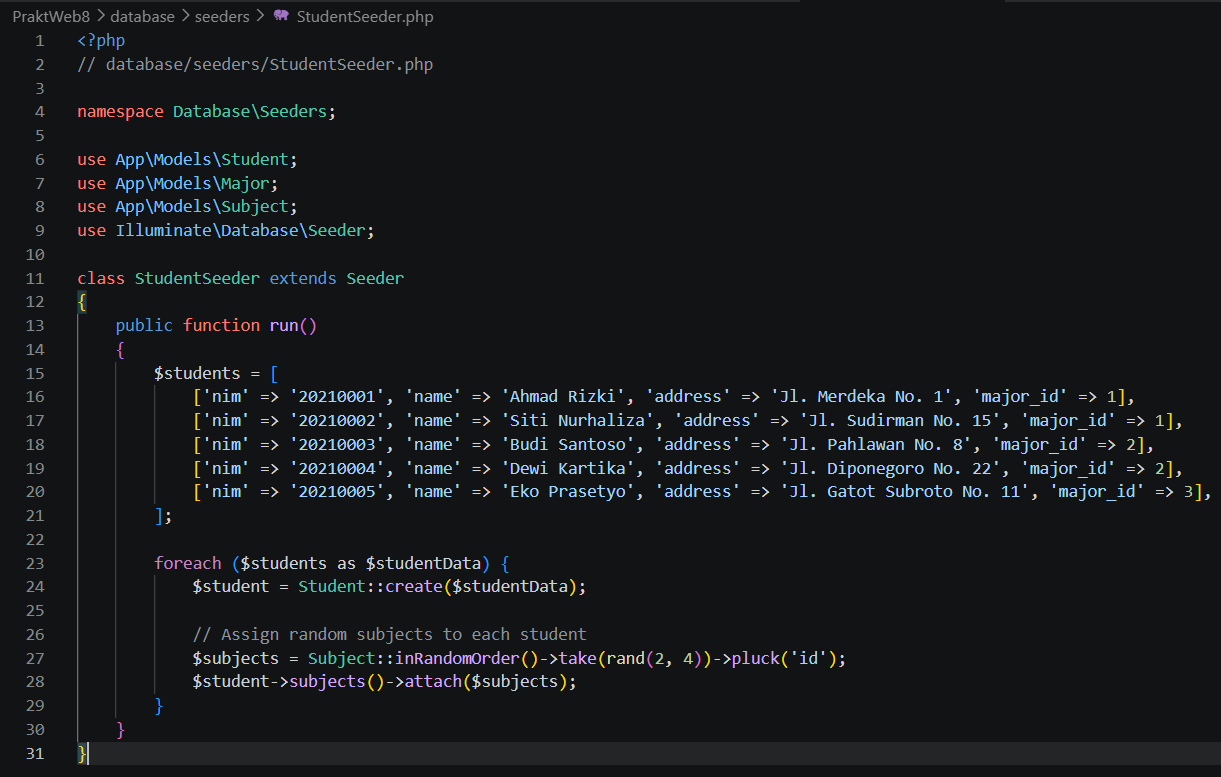1221x777 pixels.
Task: Click the PHP elephant icon in breadcrumb
Action: point(281,16)
